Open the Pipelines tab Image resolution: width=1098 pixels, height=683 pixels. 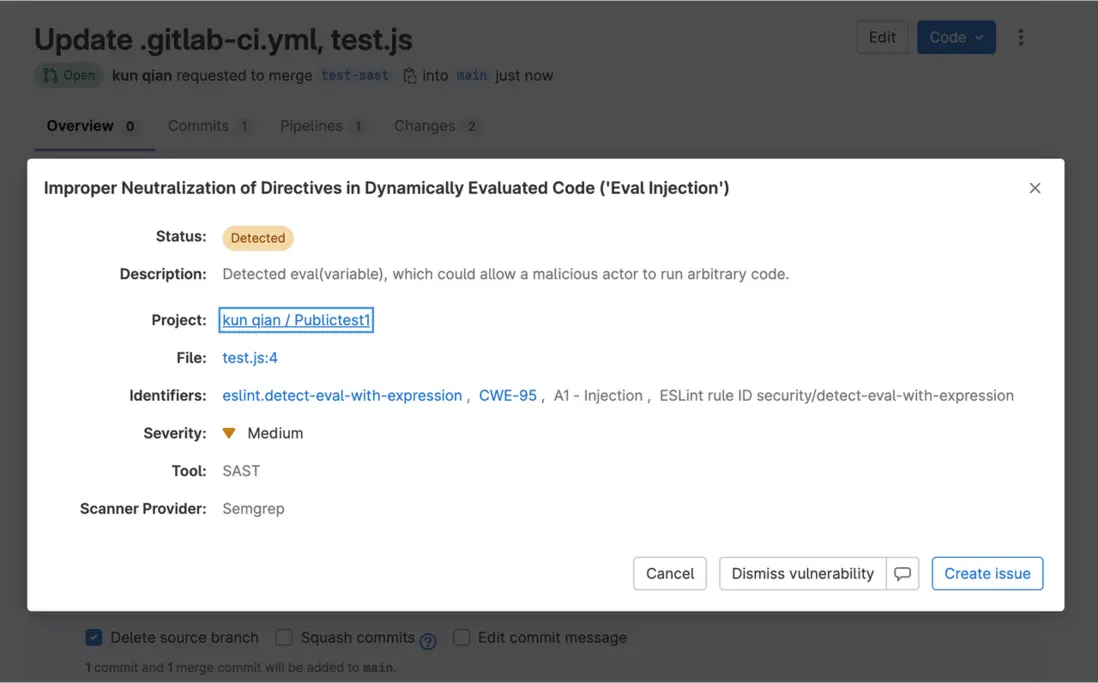pos(311,126)
